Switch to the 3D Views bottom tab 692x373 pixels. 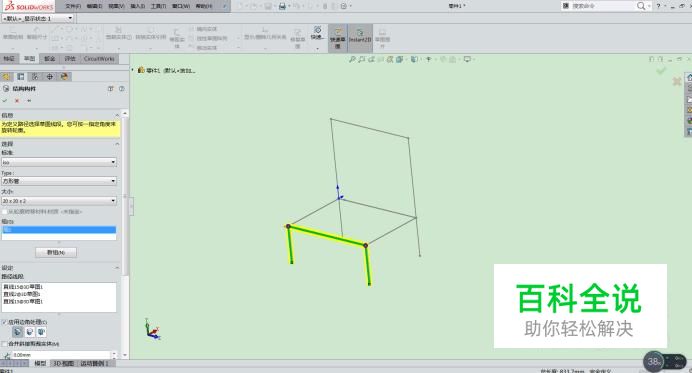coord(64,363)
